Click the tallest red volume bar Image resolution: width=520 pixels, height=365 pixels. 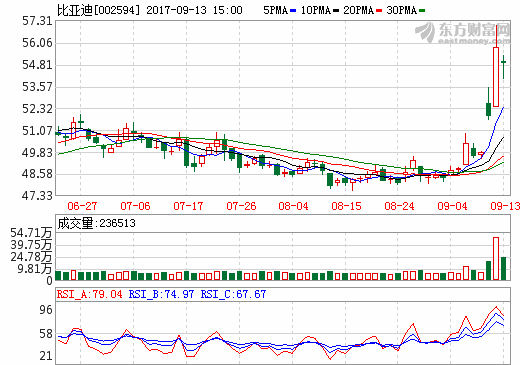[x=496, y=259]
